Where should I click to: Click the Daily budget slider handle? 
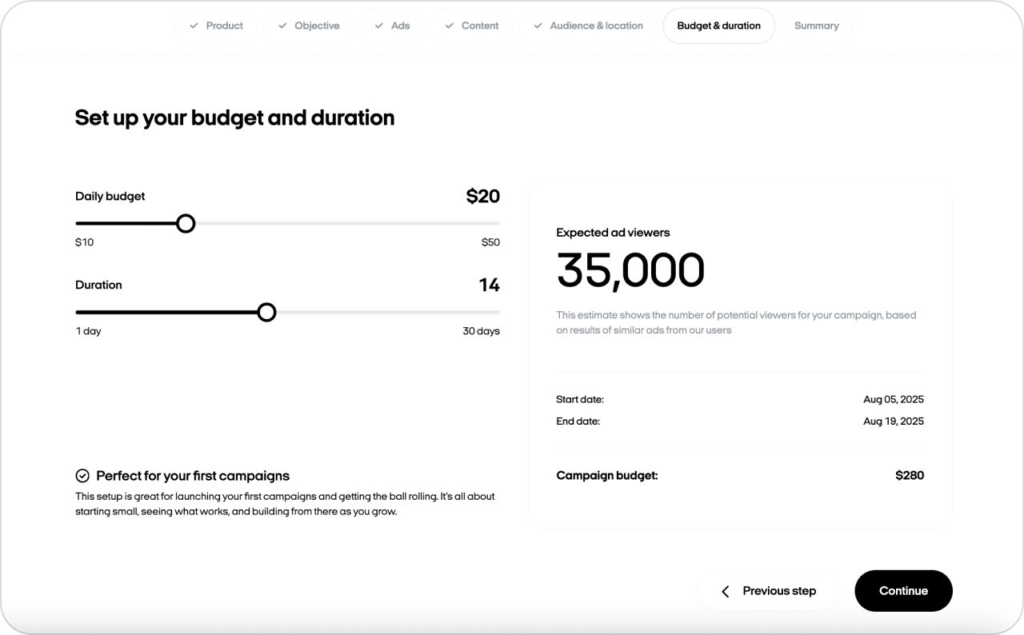(x=186, y=223)
